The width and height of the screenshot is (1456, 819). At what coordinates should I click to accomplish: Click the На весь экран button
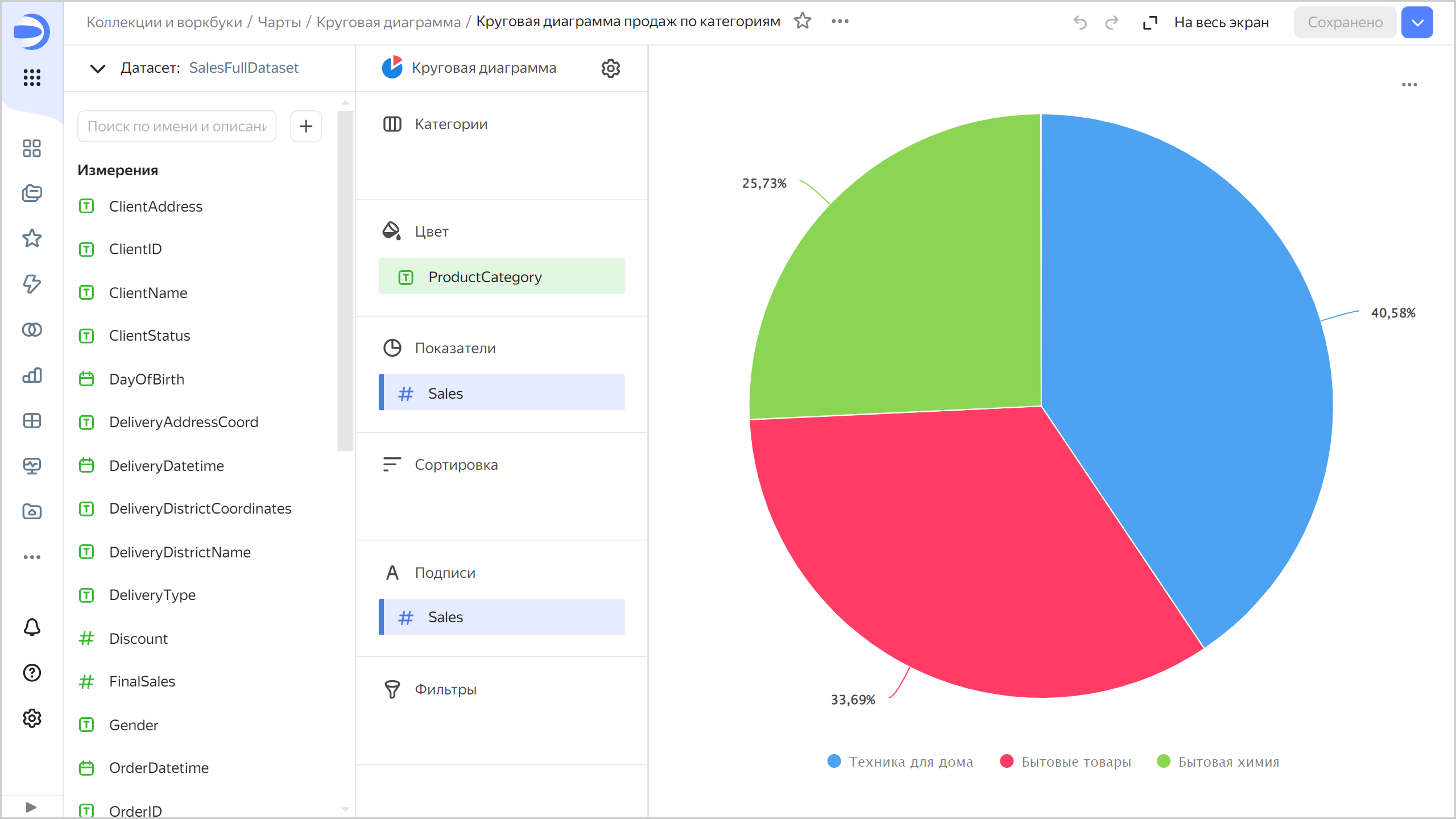(1221, 22)
